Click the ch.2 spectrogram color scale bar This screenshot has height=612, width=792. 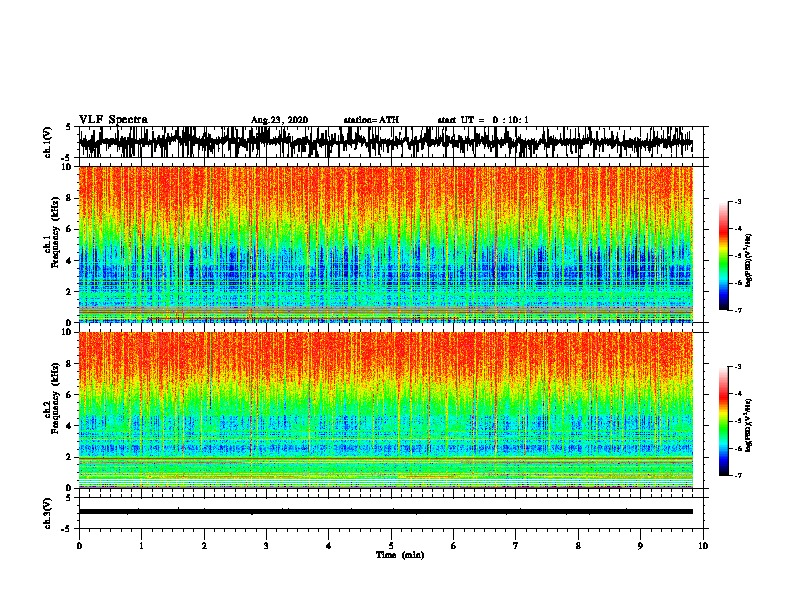pyautogui.click(x=724, y=421)
